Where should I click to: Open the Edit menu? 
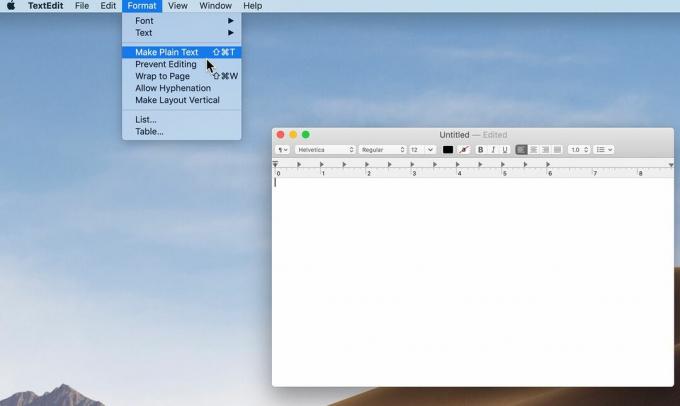(x=108, y=6)
